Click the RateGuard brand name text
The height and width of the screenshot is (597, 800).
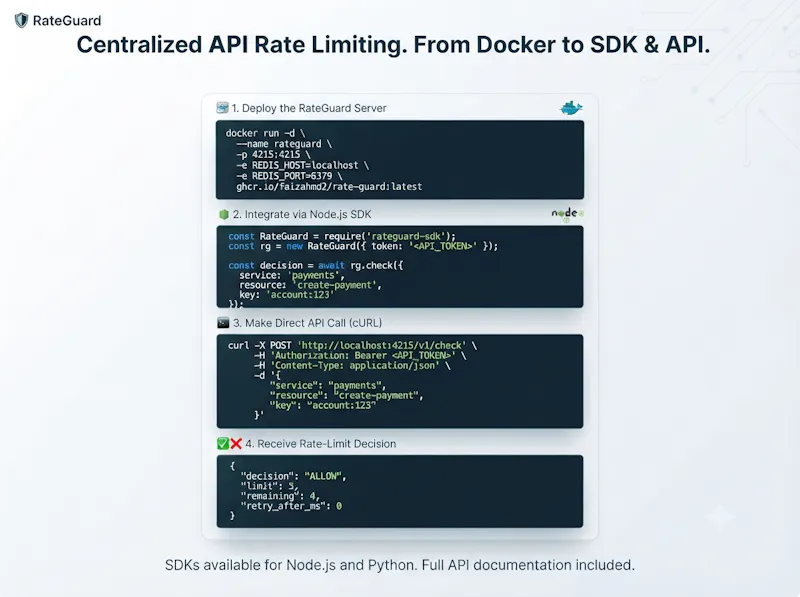coord(67,20)
